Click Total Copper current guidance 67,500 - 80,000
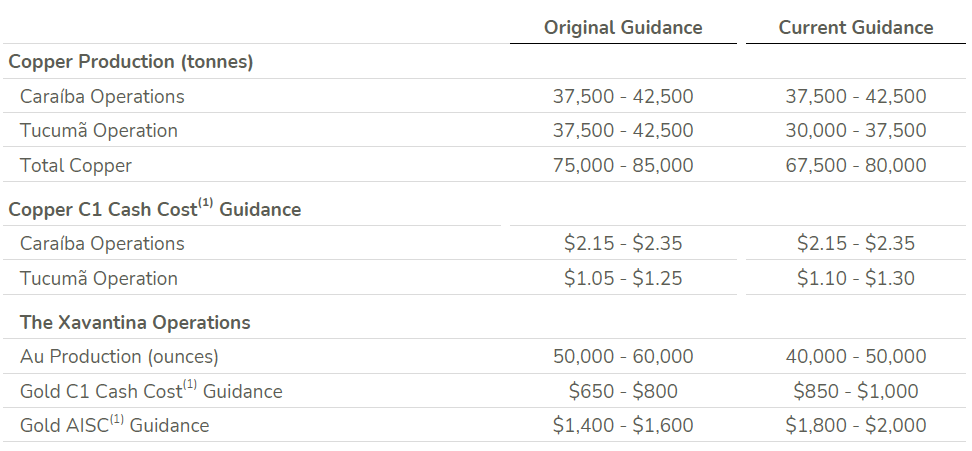972x451 pixels. [x=855, y=165]
